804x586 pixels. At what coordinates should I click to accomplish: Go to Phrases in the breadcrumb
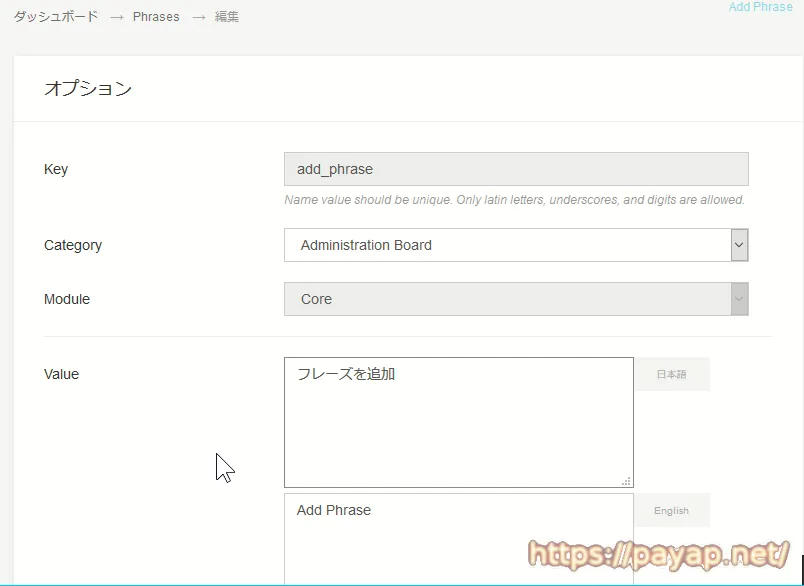[x=156, y=17]
